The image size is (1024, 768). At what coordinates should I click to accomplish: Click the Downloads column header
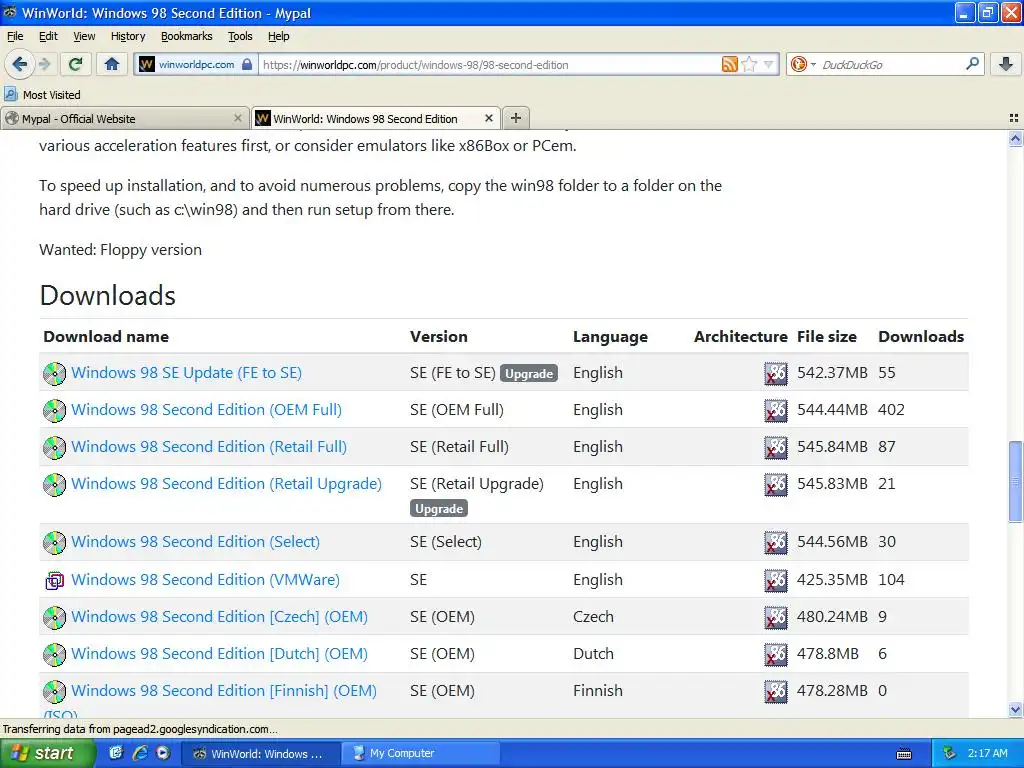point(921,337)
